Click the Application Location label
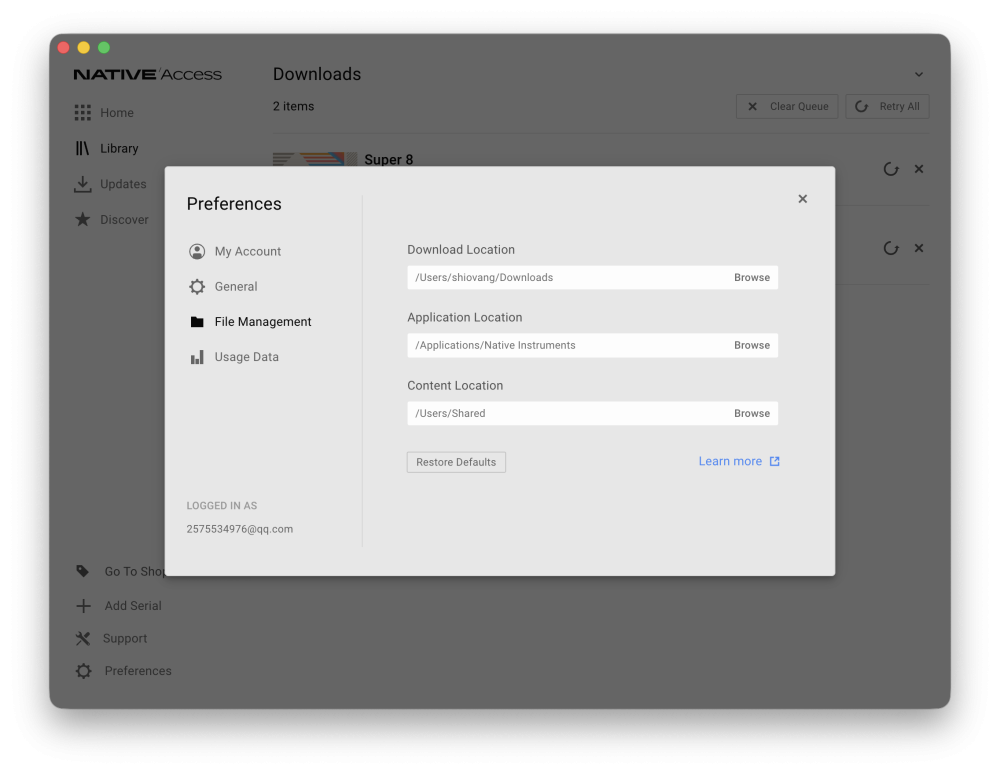The width and height of the screenshot is (1000, 774). point(464,318)
